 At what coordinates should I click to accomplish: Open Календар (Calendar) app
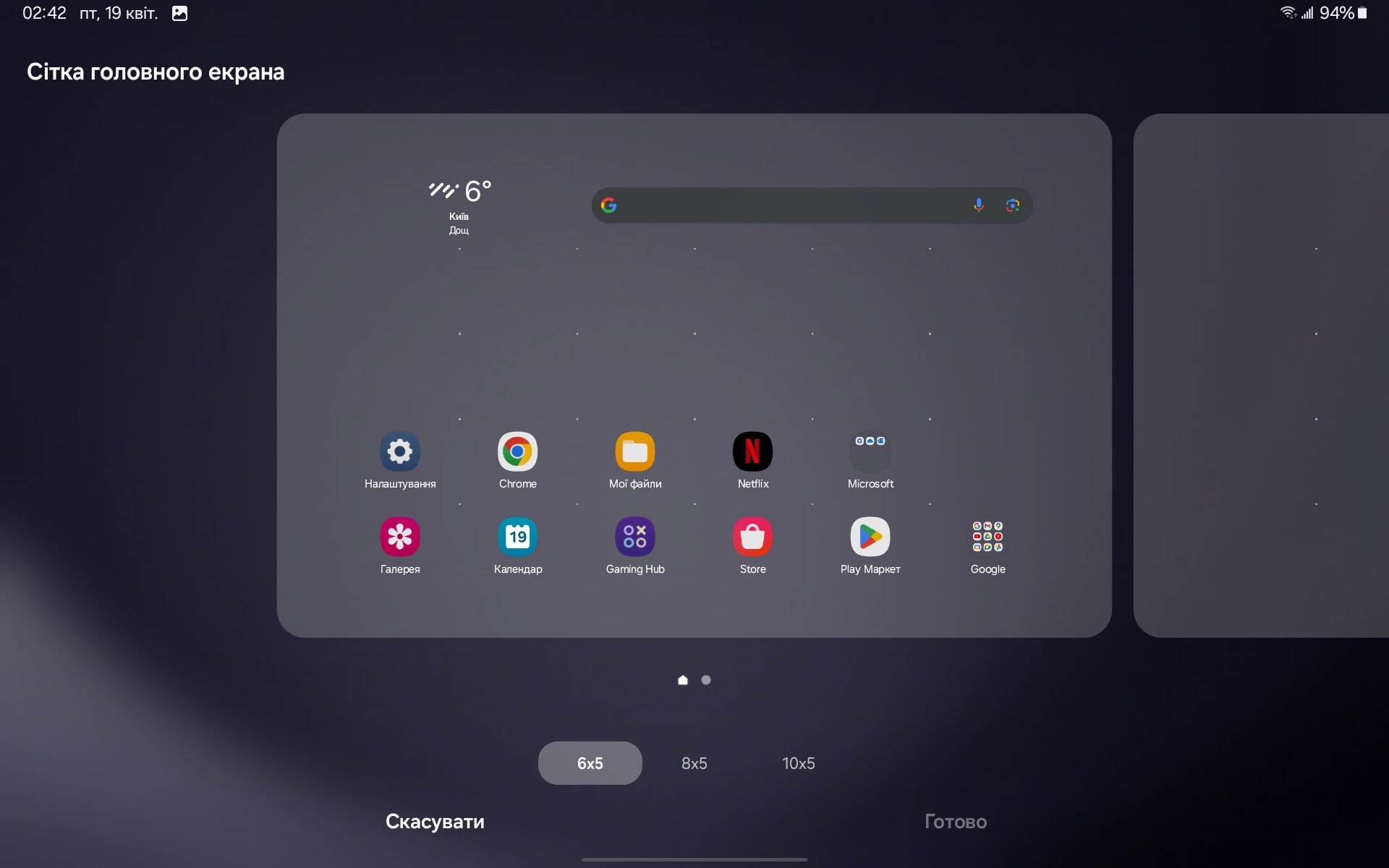517,537
